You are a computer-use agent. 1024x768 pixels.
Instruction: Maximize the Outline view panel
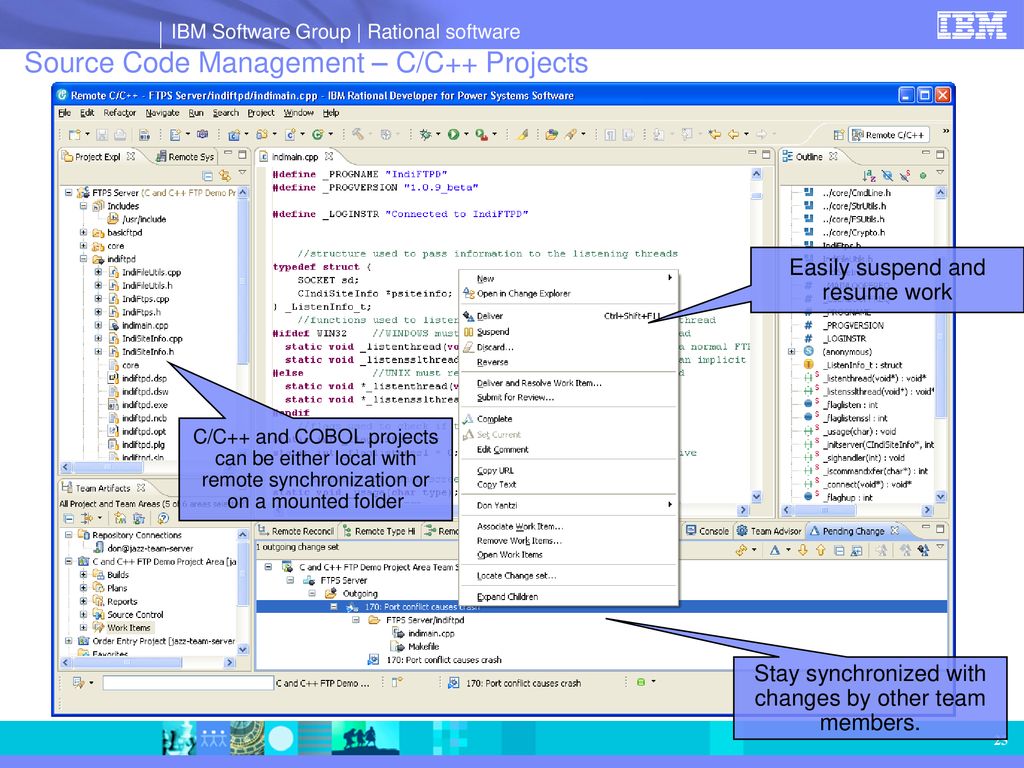point(940,155)
